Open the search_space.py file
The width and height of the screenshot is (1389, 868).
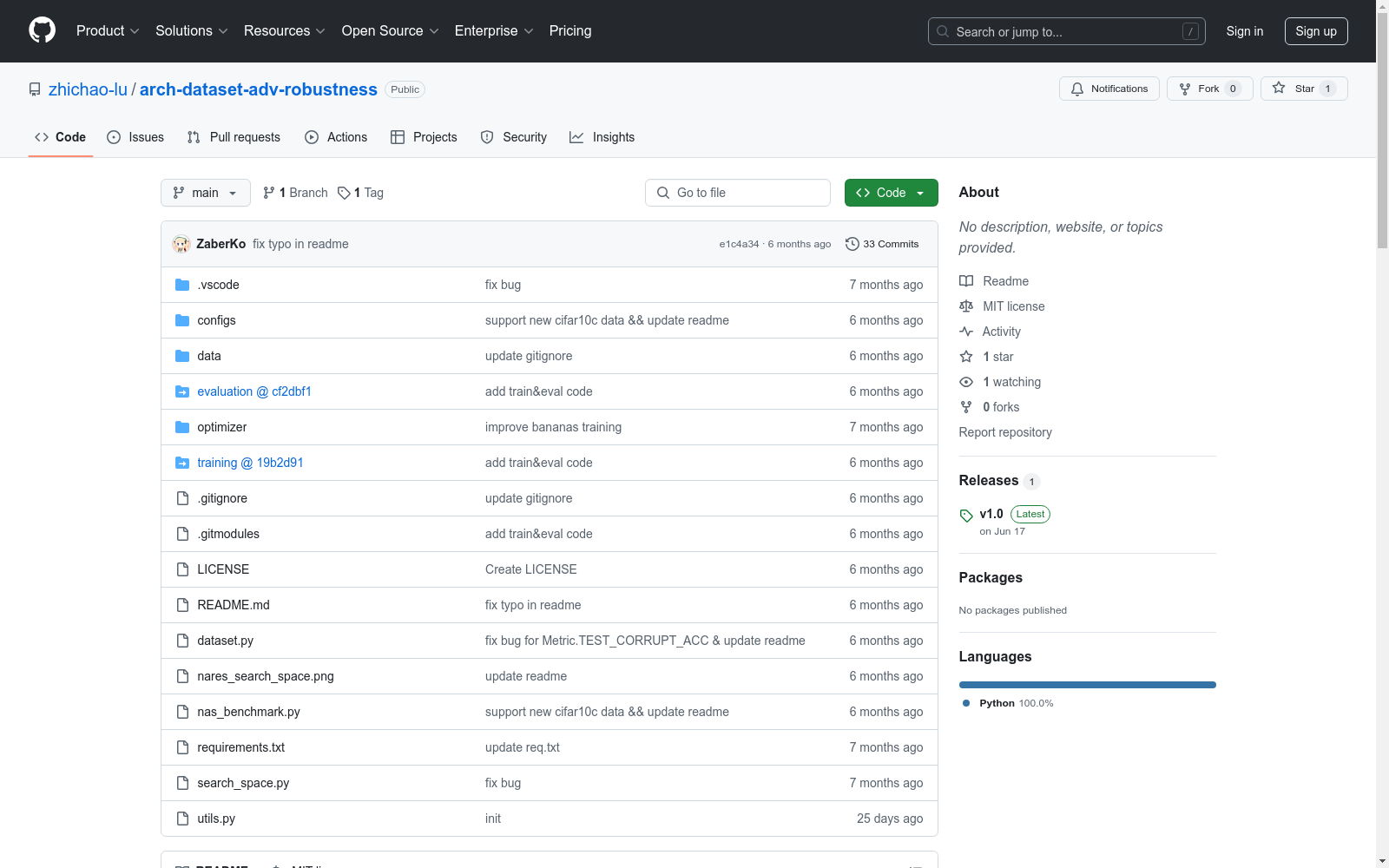point(243,783)
